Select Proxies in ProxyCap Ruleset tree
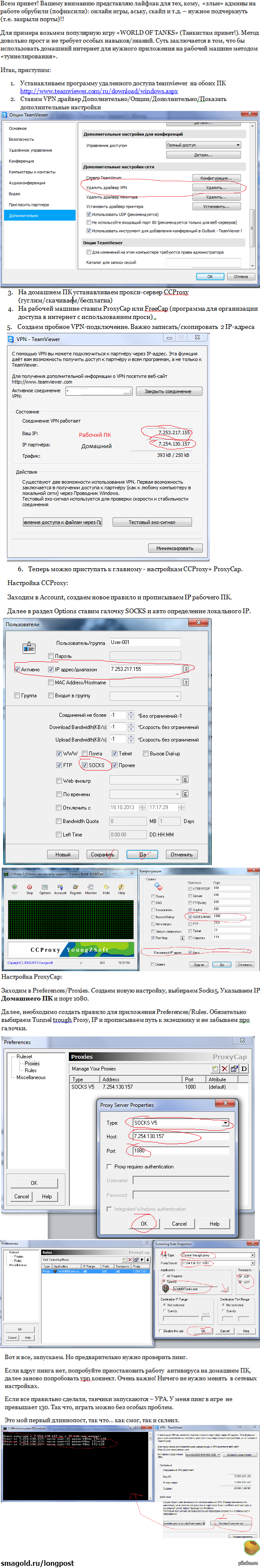This screenshot has width=260, height=1568. point(32,1064)
